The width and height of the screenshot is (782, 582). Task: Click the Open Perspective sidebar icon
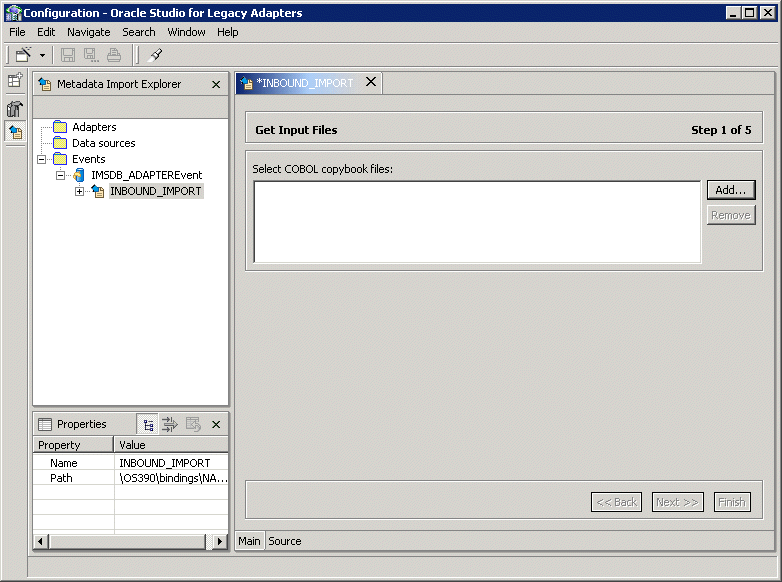pyautogui.click(x=15, y=80)
